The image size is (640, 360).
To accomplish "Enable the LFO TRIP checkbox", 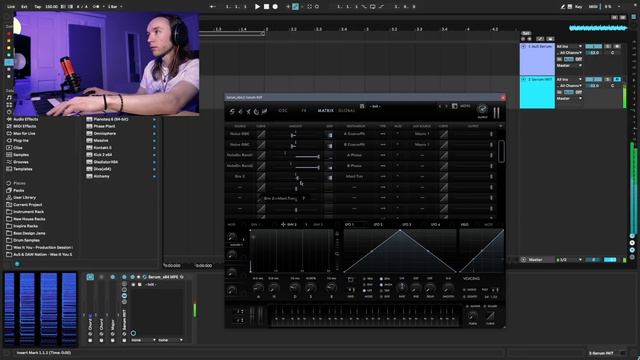I will tap(381, 291).
